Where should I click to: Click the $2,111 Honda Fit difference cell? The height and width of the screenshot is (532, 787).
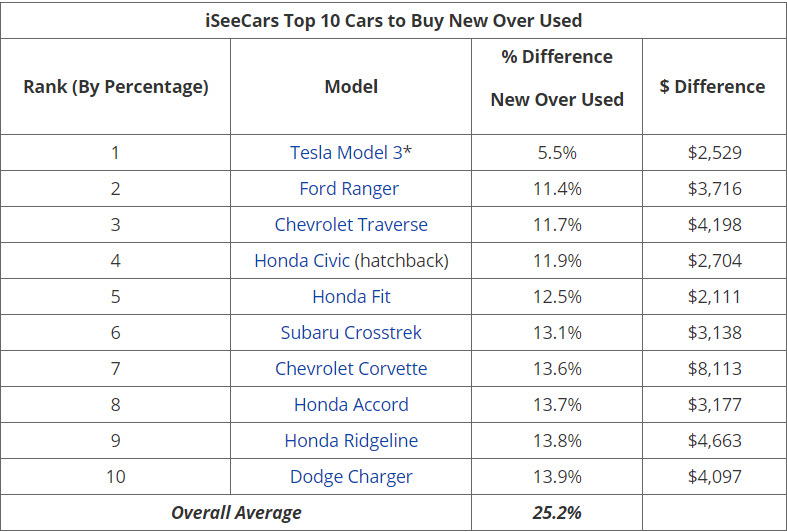pos(712,297)
